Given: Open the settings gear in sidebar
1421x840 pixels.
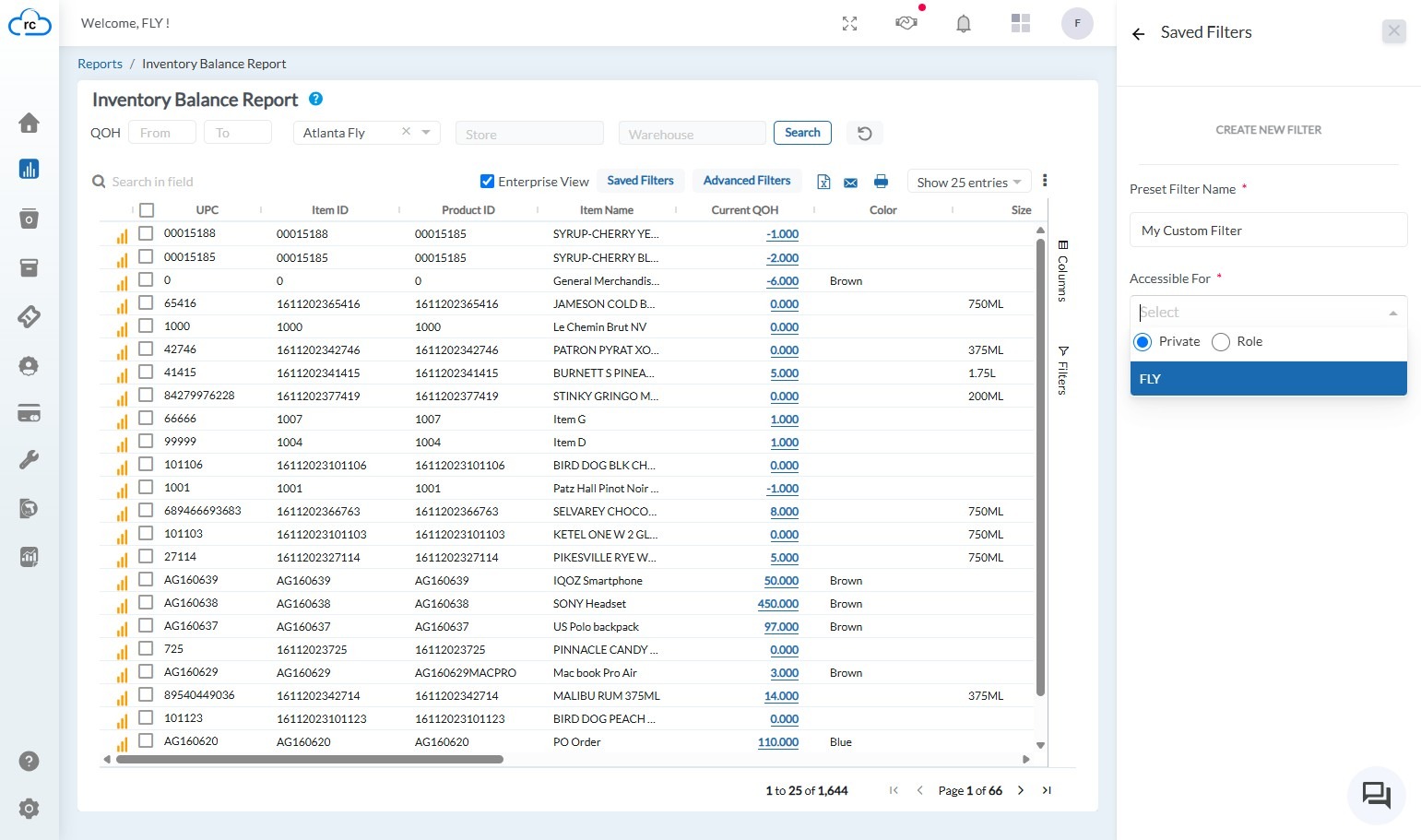Looking at the screenshot, I should tap(29, 809).
